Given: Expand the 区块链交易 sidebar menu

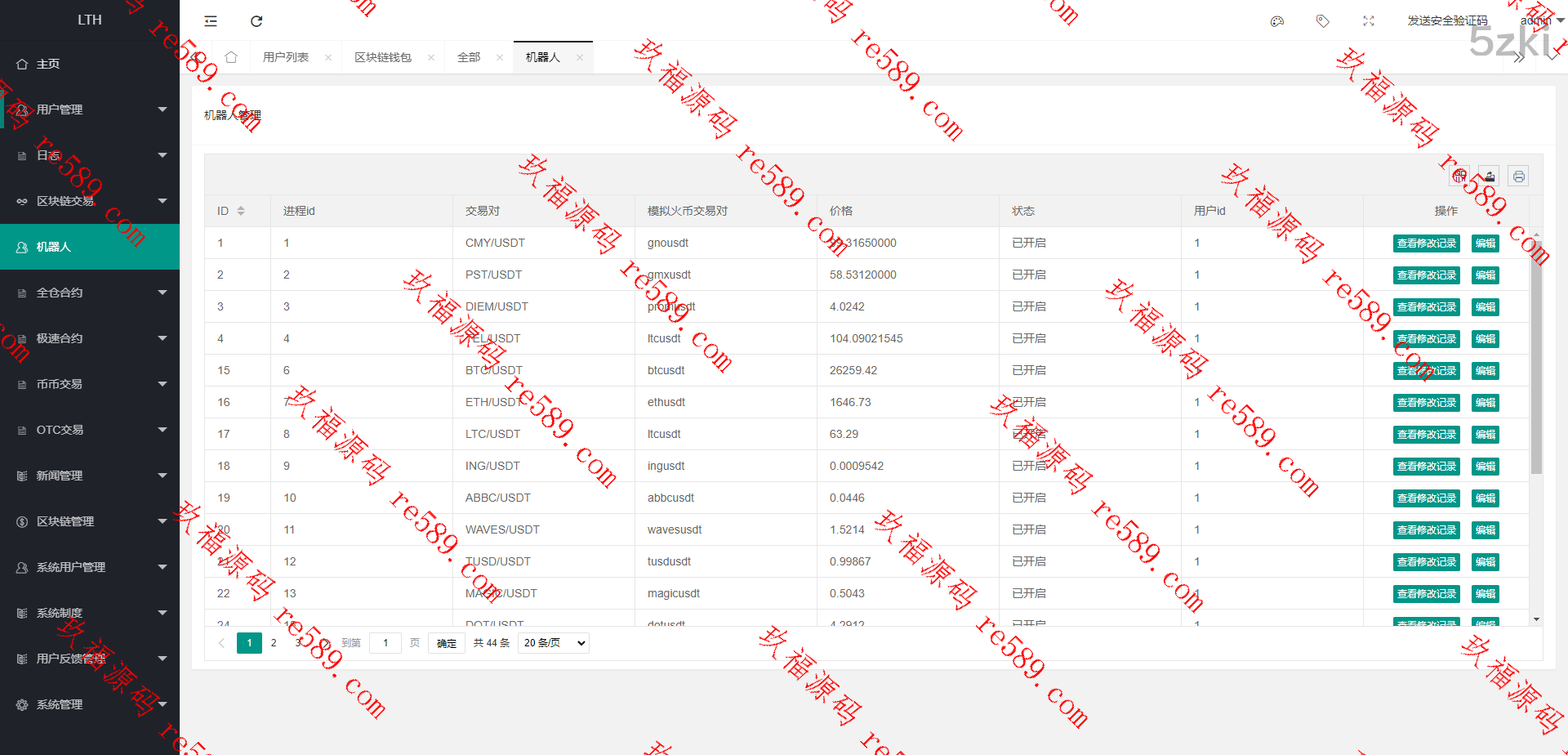Looking at the screenshot, I should (90, 201).
